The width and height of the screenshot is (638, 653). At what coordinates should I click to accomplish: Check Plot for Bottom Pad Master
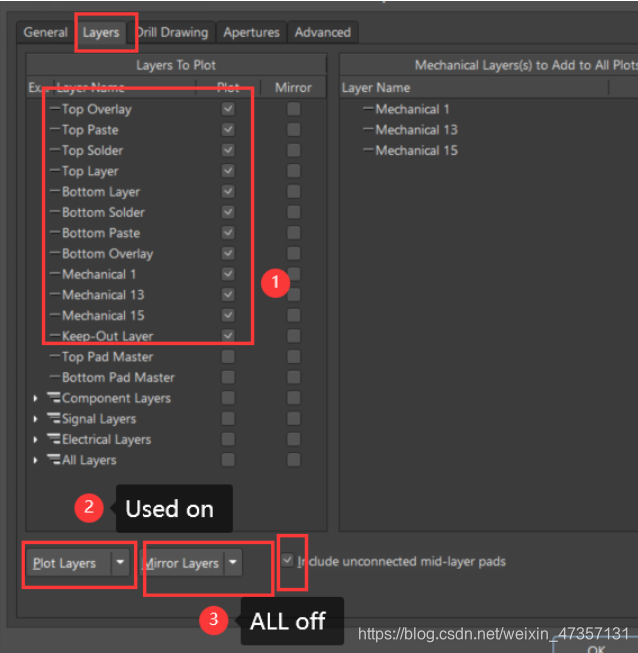click(228, 377)
